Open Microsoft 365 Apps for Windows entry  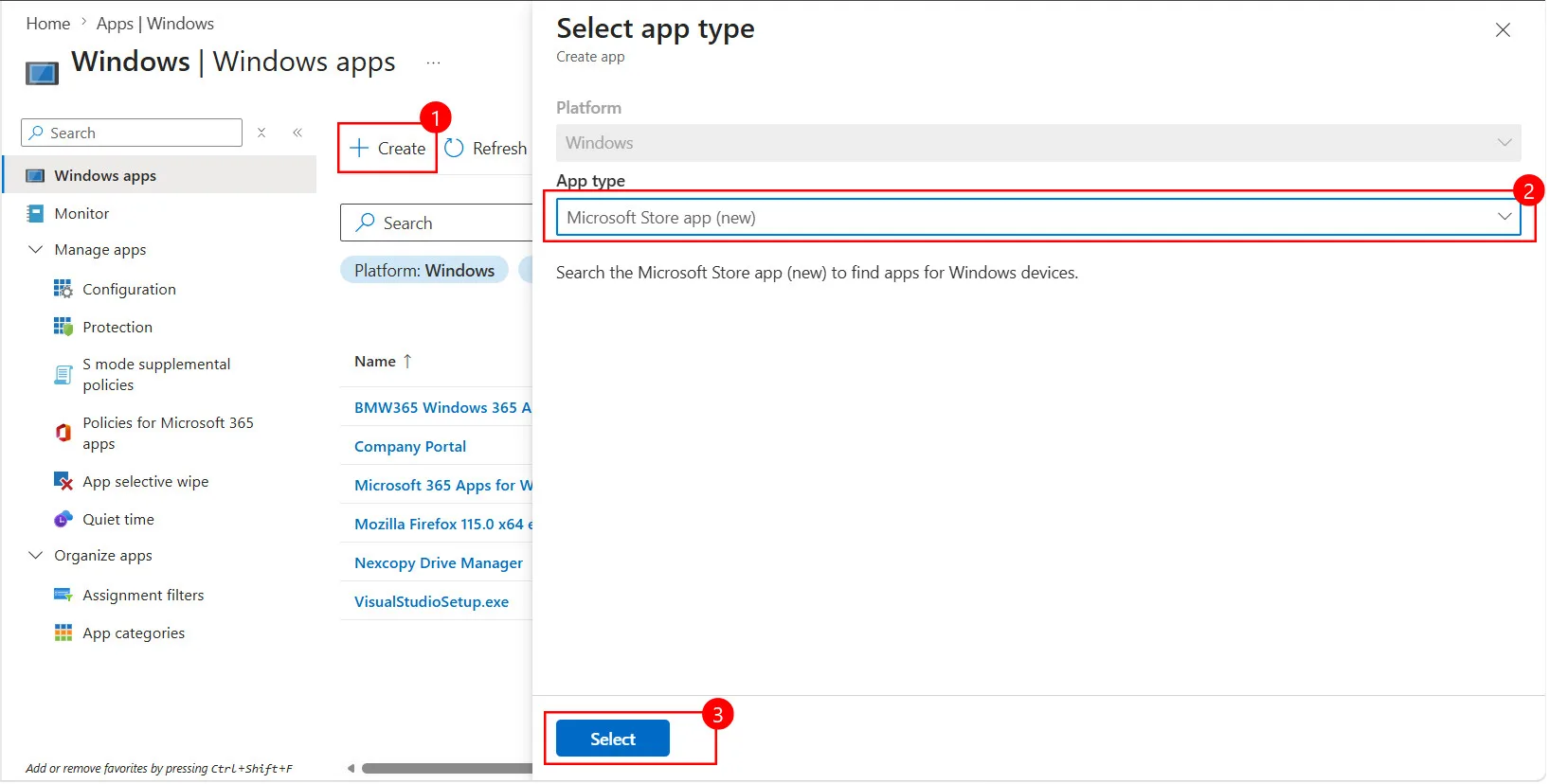442,486
